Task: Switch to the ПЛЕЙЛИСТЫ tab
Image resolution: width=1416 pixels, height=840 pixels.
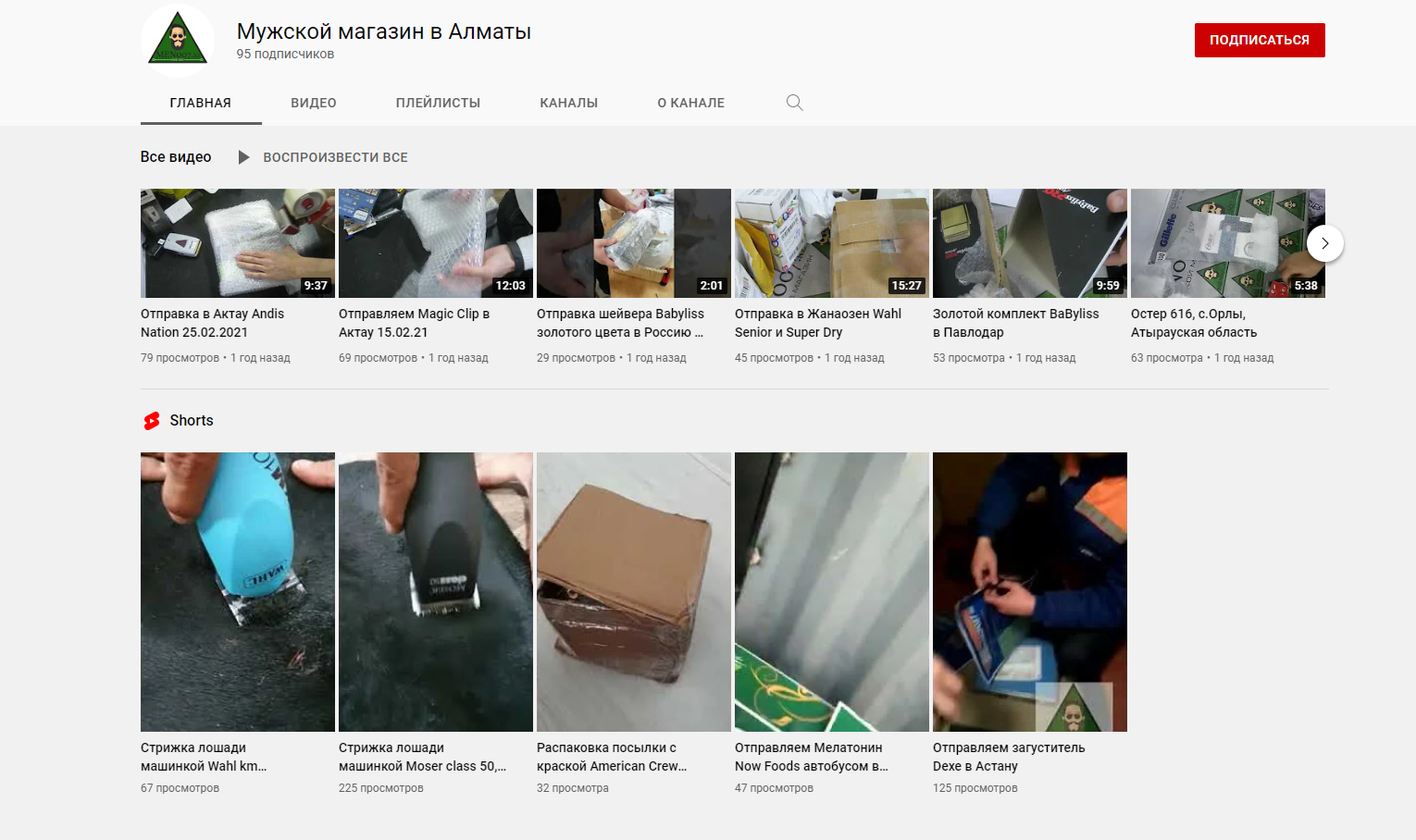Action: 438,103
